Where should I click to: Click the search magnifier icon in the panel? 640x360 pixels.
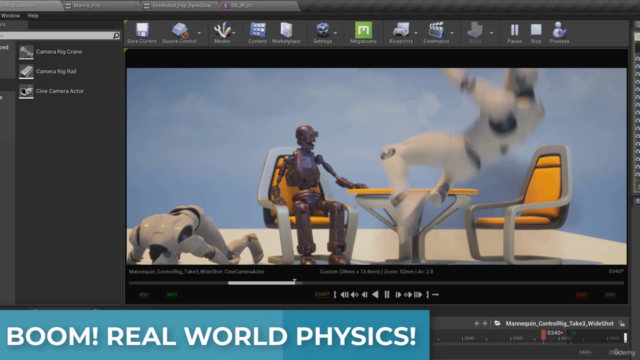point(116,36)
